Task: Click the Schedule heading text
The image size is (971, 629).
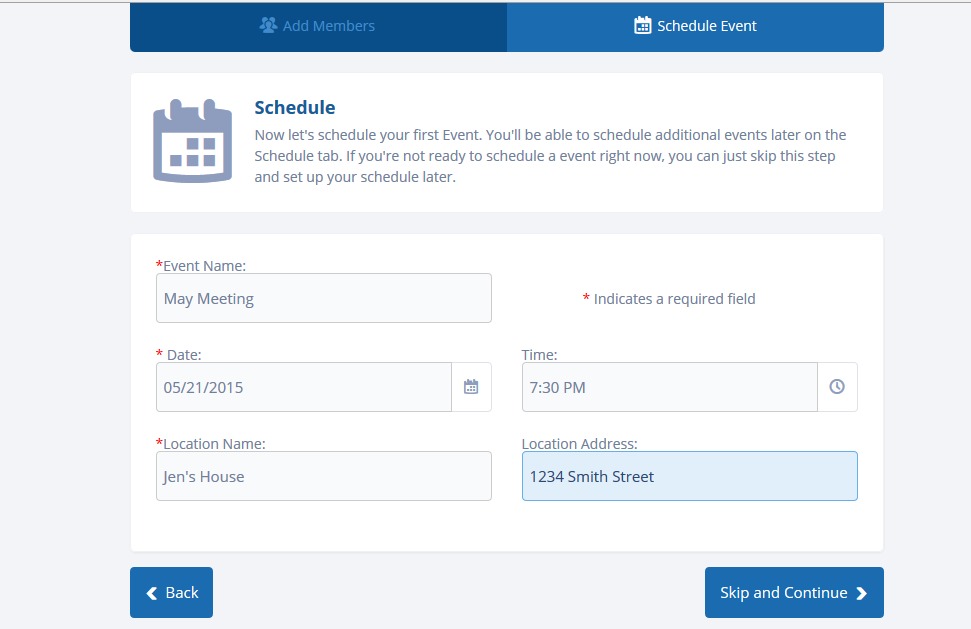Action: tap(295, 108)
